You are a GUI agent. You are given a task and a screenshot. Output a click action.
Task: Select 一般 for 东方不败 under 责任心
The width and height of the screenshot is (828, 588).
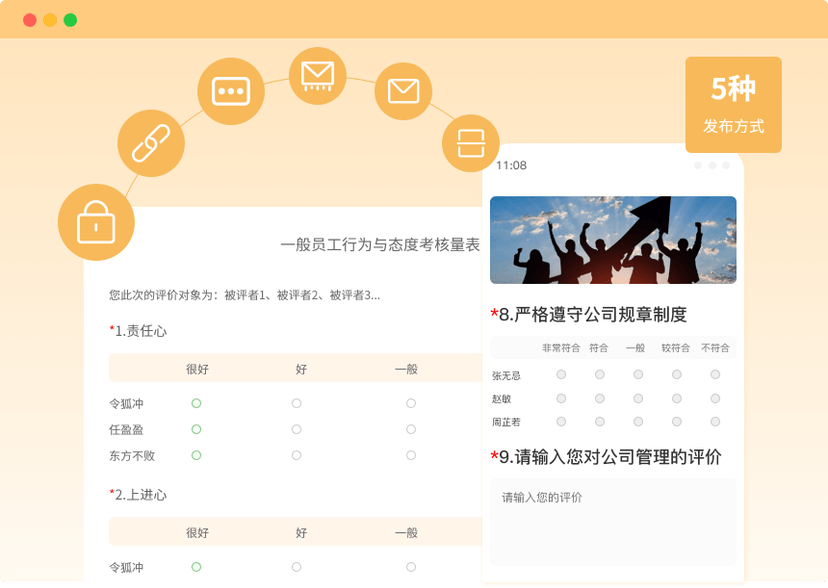(x=410, y=455)
